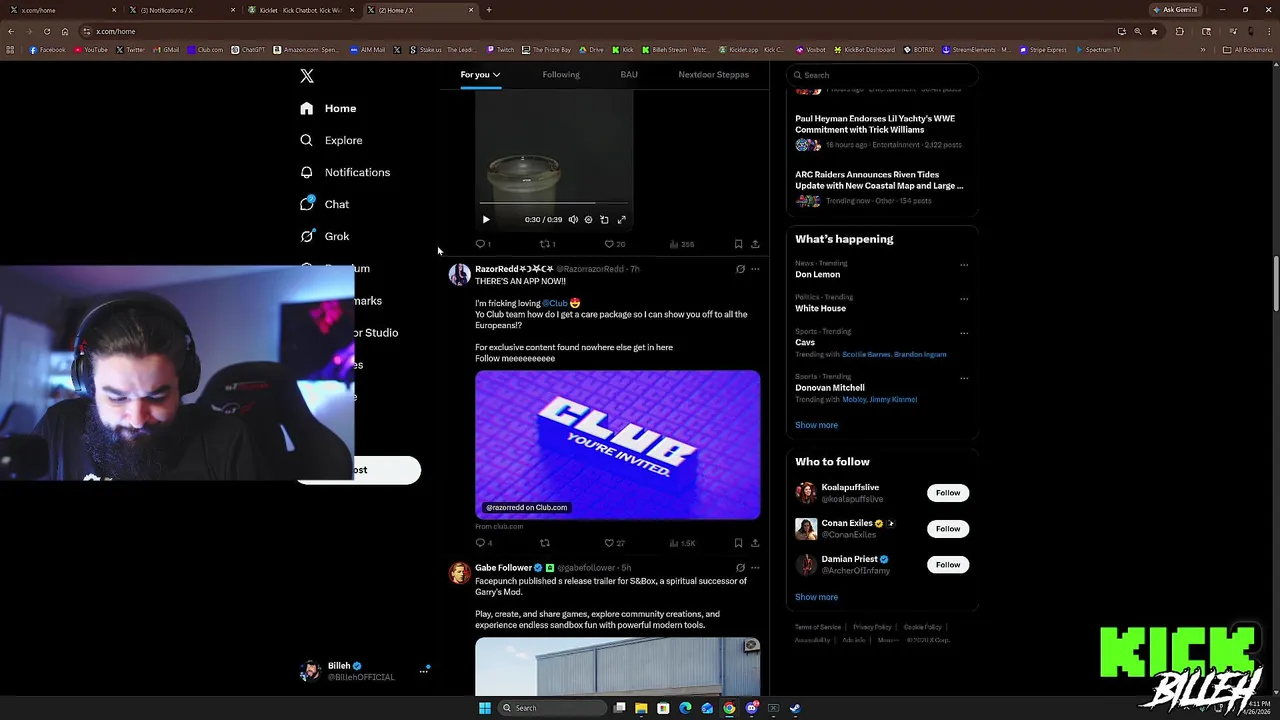Open more options for White House trend
Image resolution: width=1280 pixels, height=720 pixels.
(x=964, y=299)
